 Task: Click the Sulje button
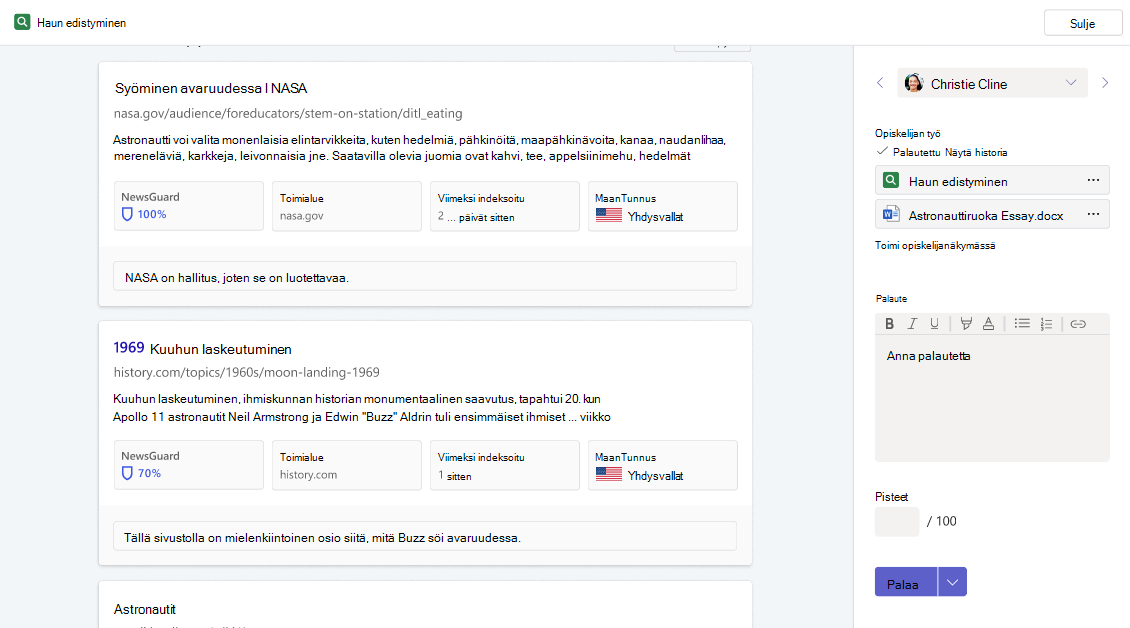click(1082, 23)
